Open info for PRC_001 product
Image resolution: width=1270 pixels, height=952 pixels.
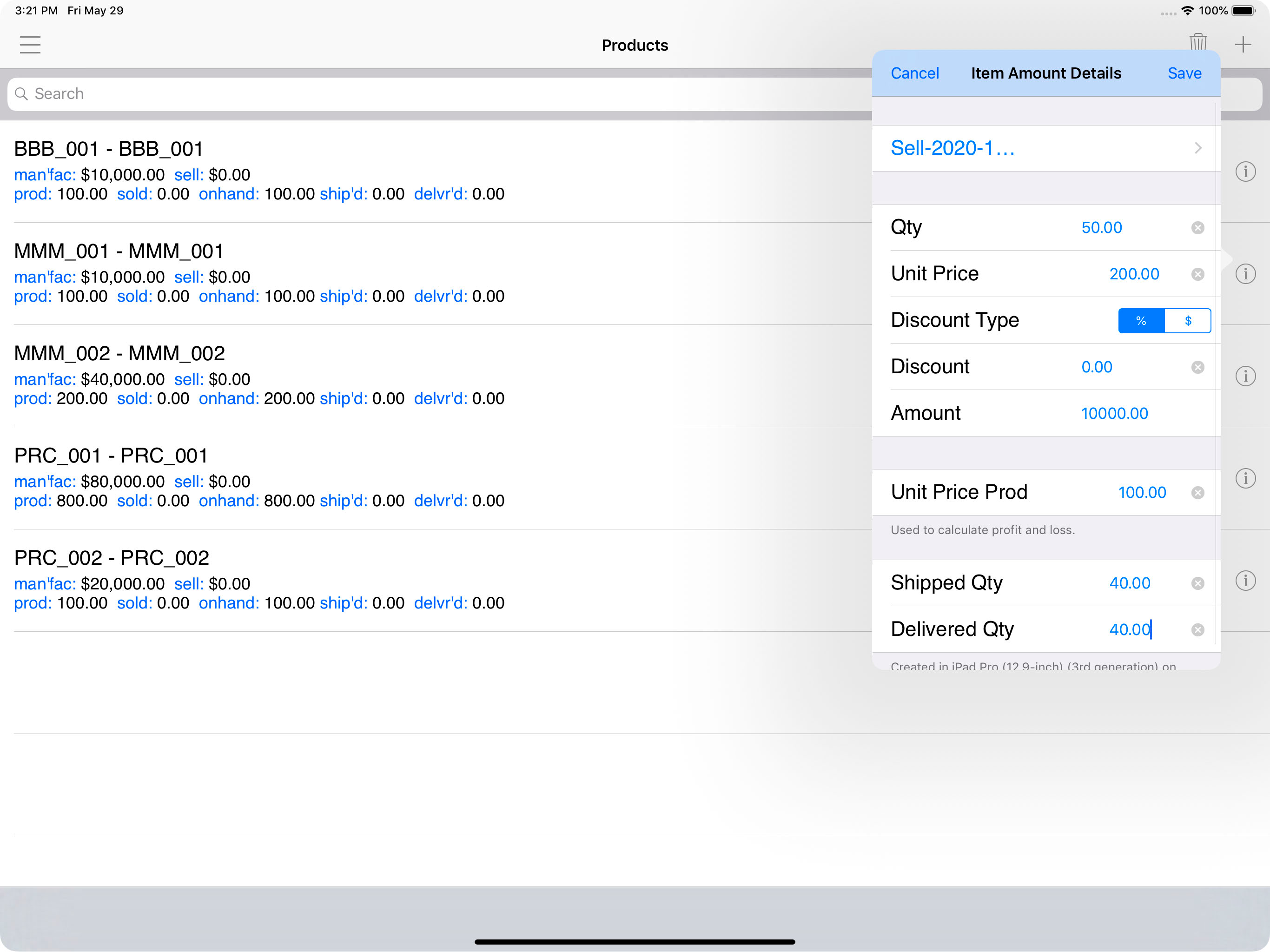coord(1245,478)
